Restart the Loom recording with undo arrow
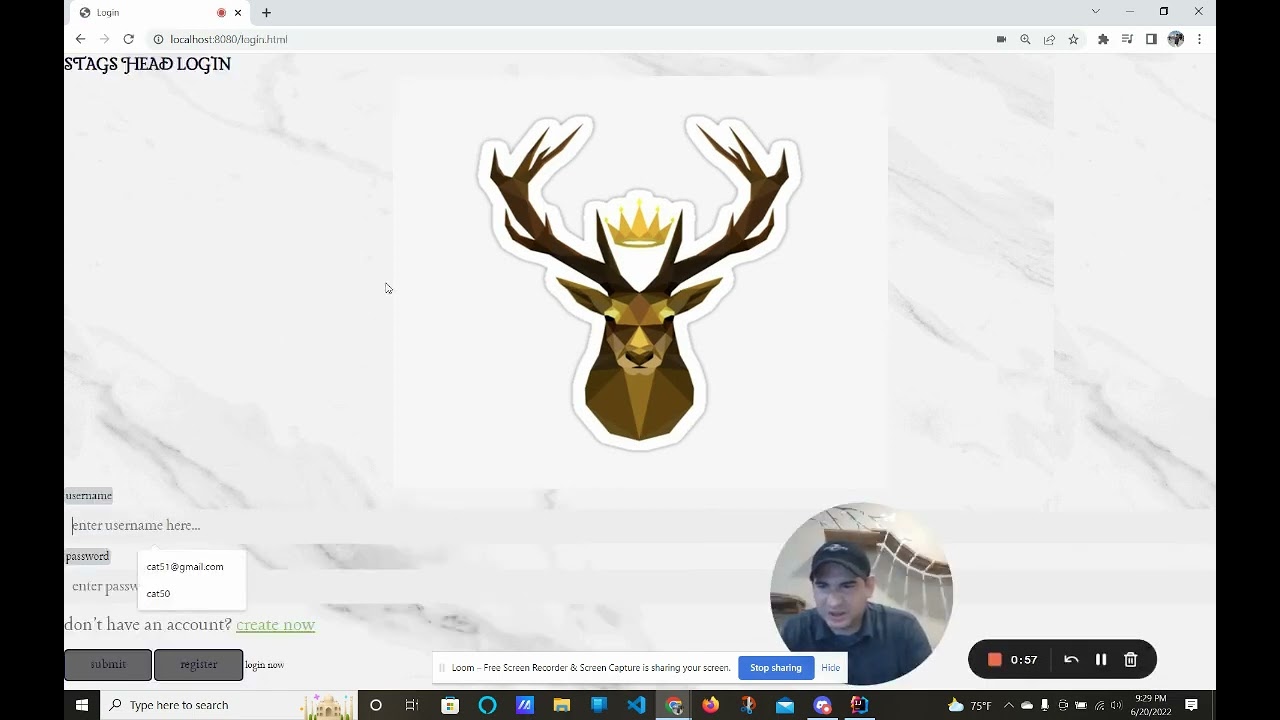This screenshot has width=1280, height=720. 1071,660
